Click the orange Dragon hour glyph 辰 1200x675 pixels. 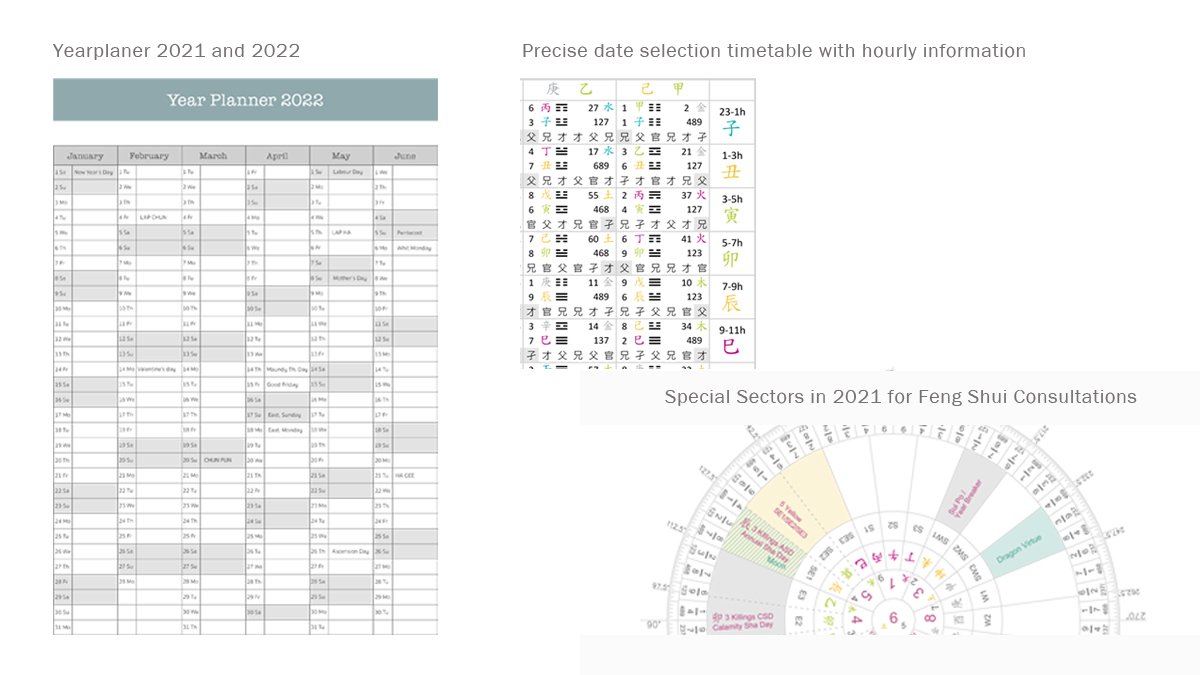pyautogui.click(x=732, y=303)
